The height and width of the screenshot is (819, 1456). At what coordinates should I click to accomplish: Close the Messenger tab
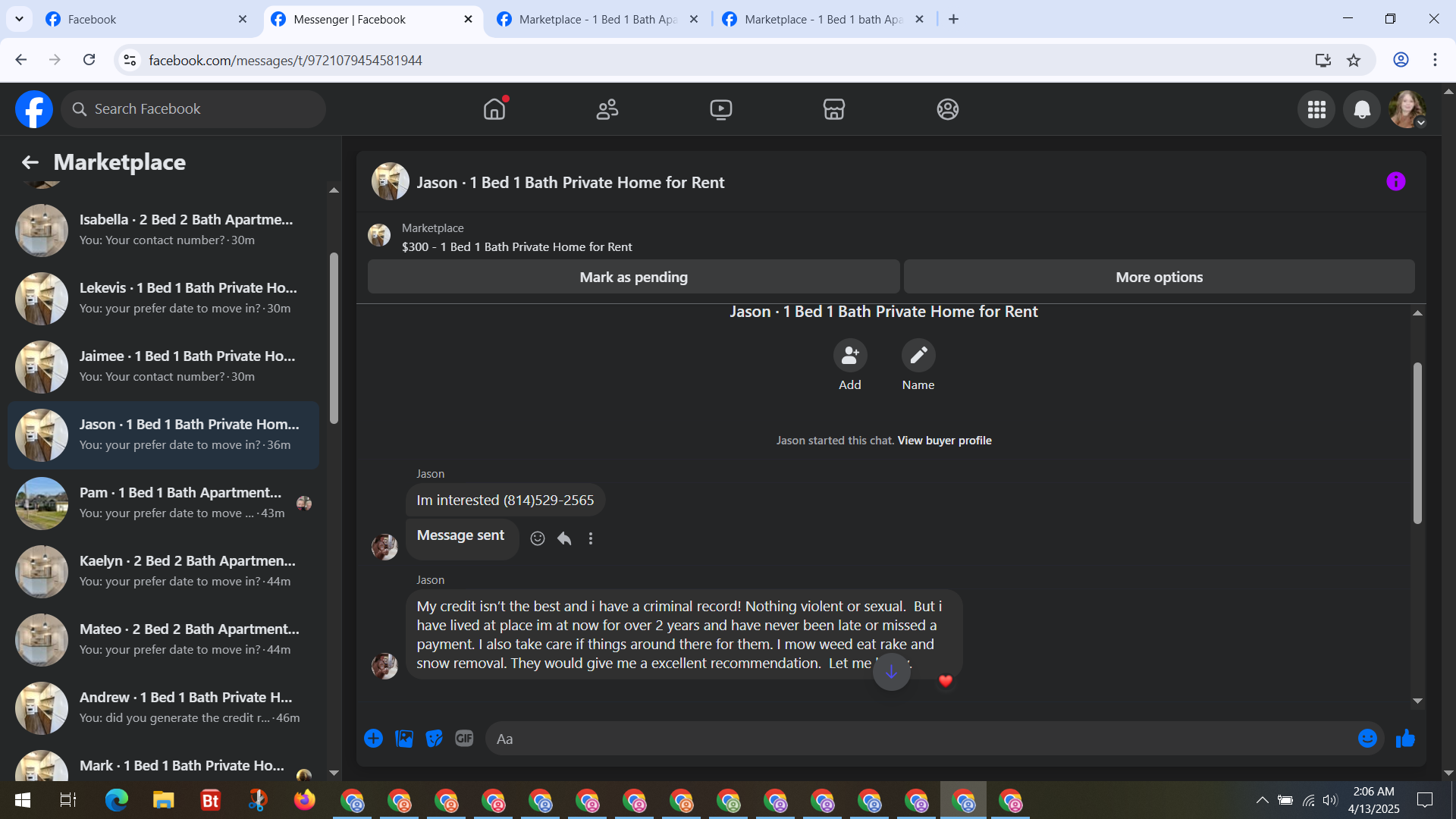[468, 19]
